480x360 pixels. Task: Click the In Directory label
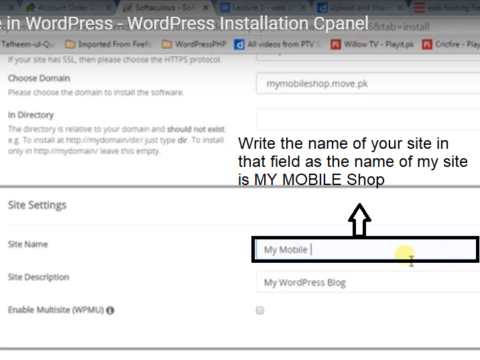tap(31, 115)
